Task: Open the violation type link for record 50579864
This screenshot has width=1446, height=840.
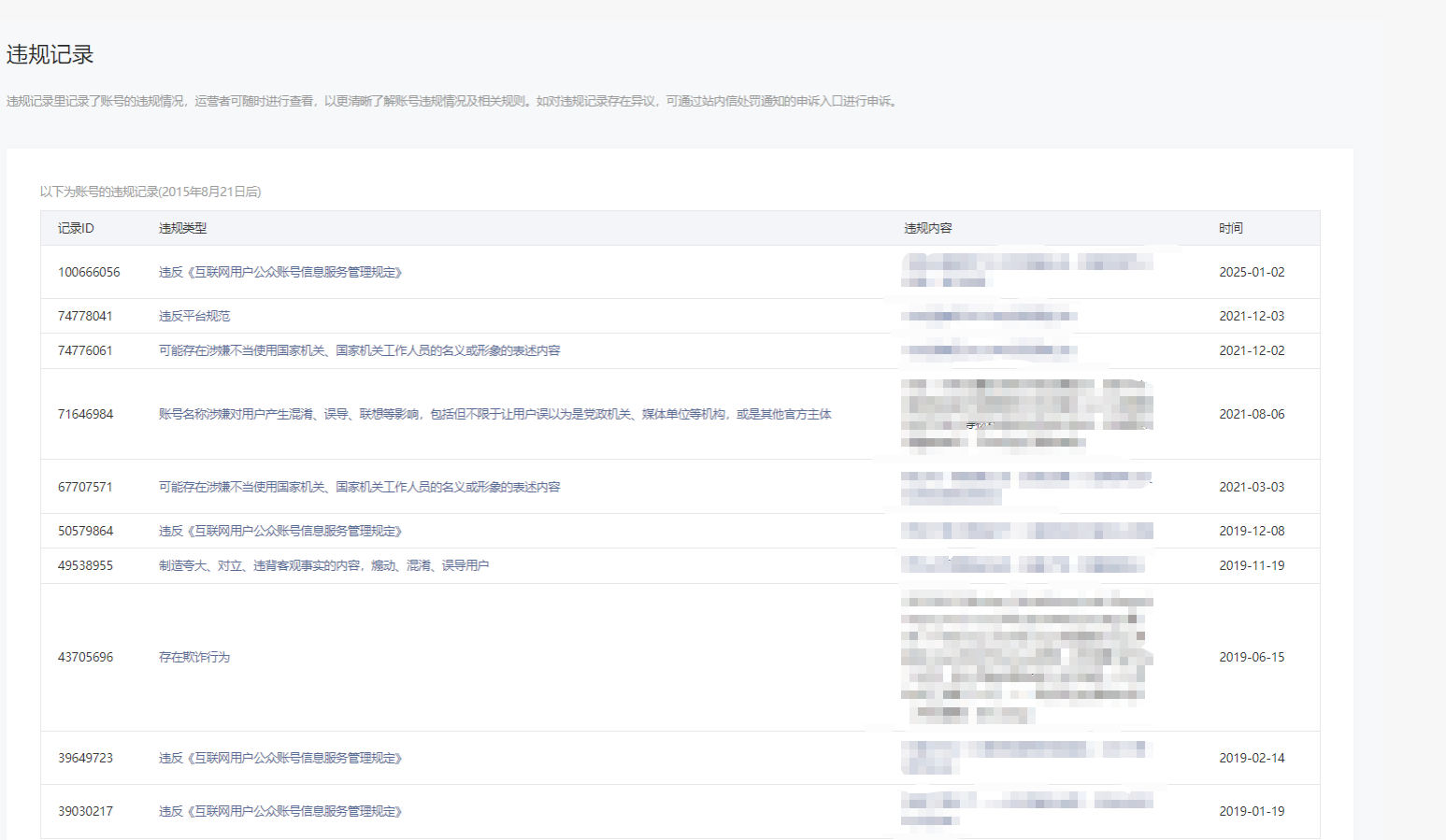Action: pyautogui.click(x=279, y=531)
